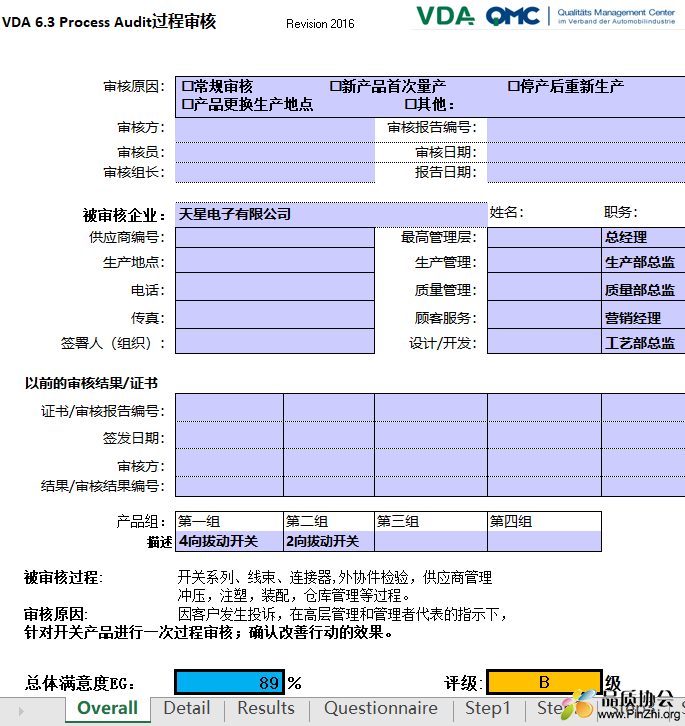
Task: Click the name cell beside 最高管理层
Action: tap(544, 238)
